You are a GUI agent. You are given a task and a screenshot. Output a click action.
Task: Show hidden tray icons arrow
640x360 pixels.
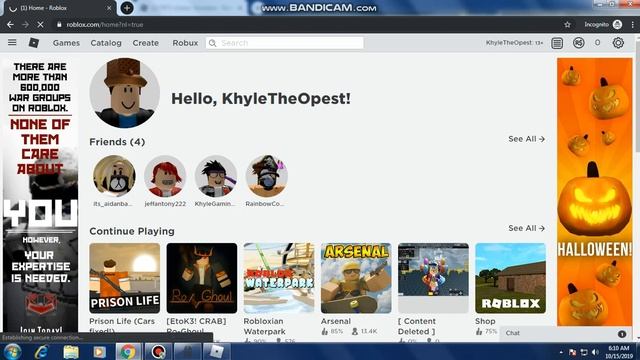tap(561, 352)
